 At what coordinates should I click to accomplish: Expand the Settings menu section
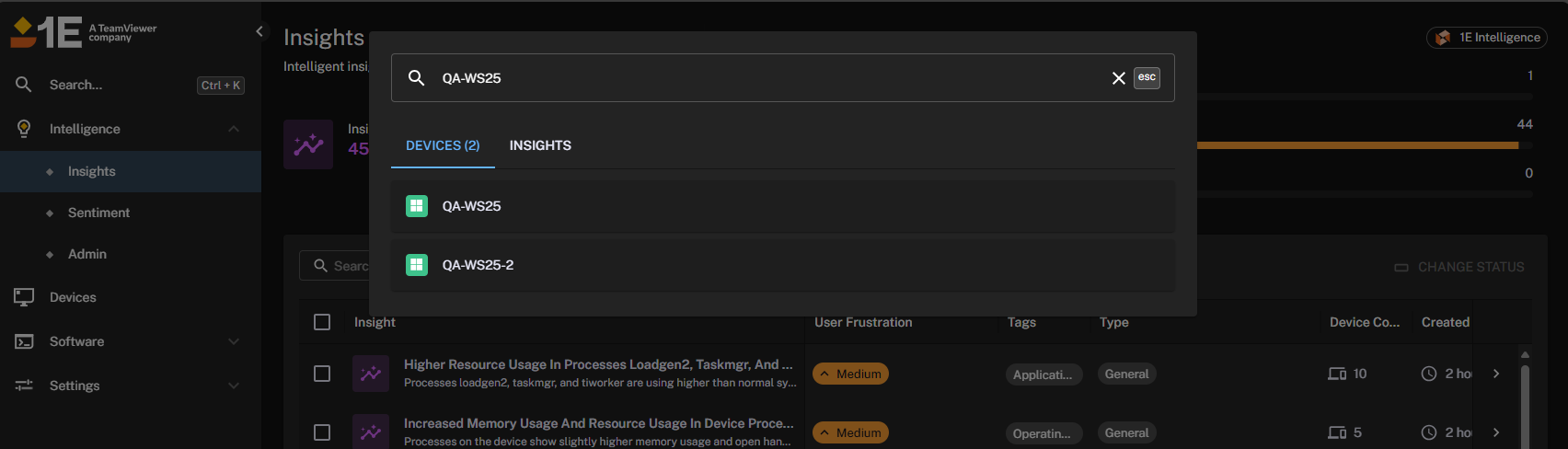pyautogui.click(x=234, y=386)
